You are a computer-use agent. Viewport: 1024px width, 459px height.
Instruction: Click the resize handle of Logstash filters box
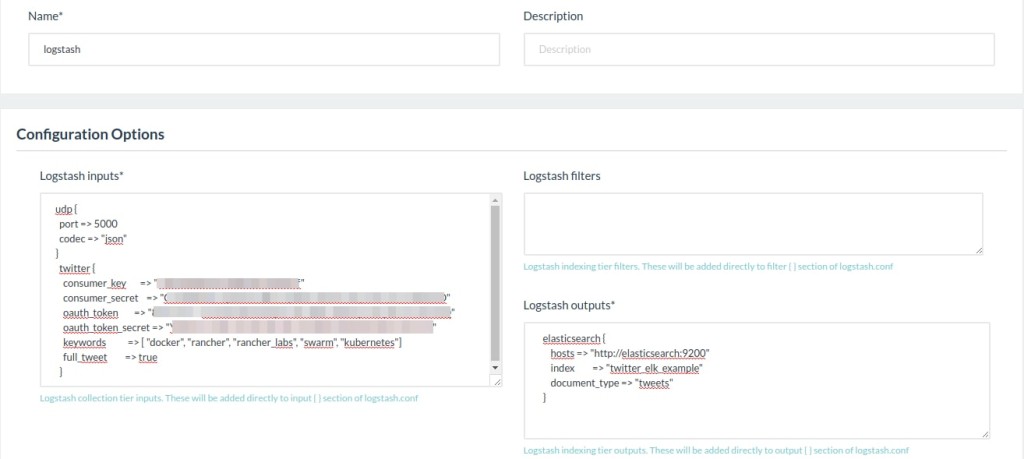[978, 250]
